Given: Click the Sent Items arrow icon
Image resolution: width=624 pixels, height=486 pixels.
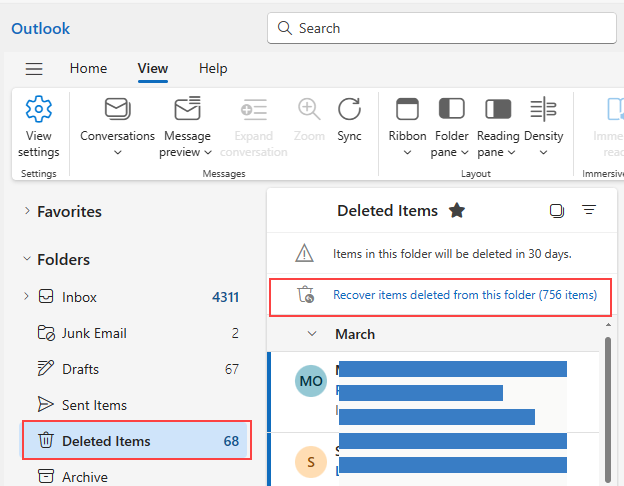Looking at the screenshot, I should (x=45, y=404).
